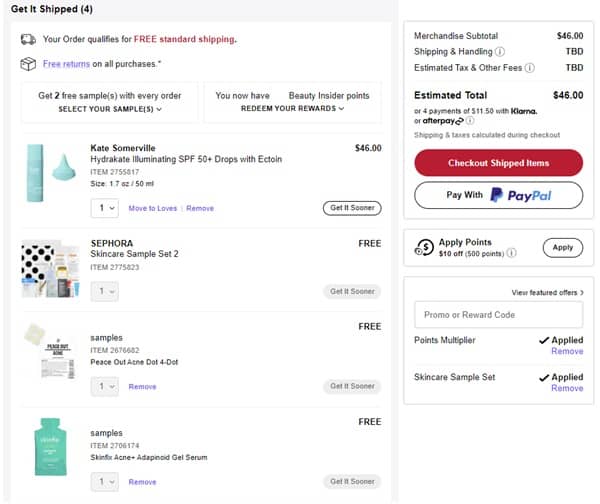Click the shipping truck icon
The height and width of the screenshot is (504, 600).
(x=28, y=39)
